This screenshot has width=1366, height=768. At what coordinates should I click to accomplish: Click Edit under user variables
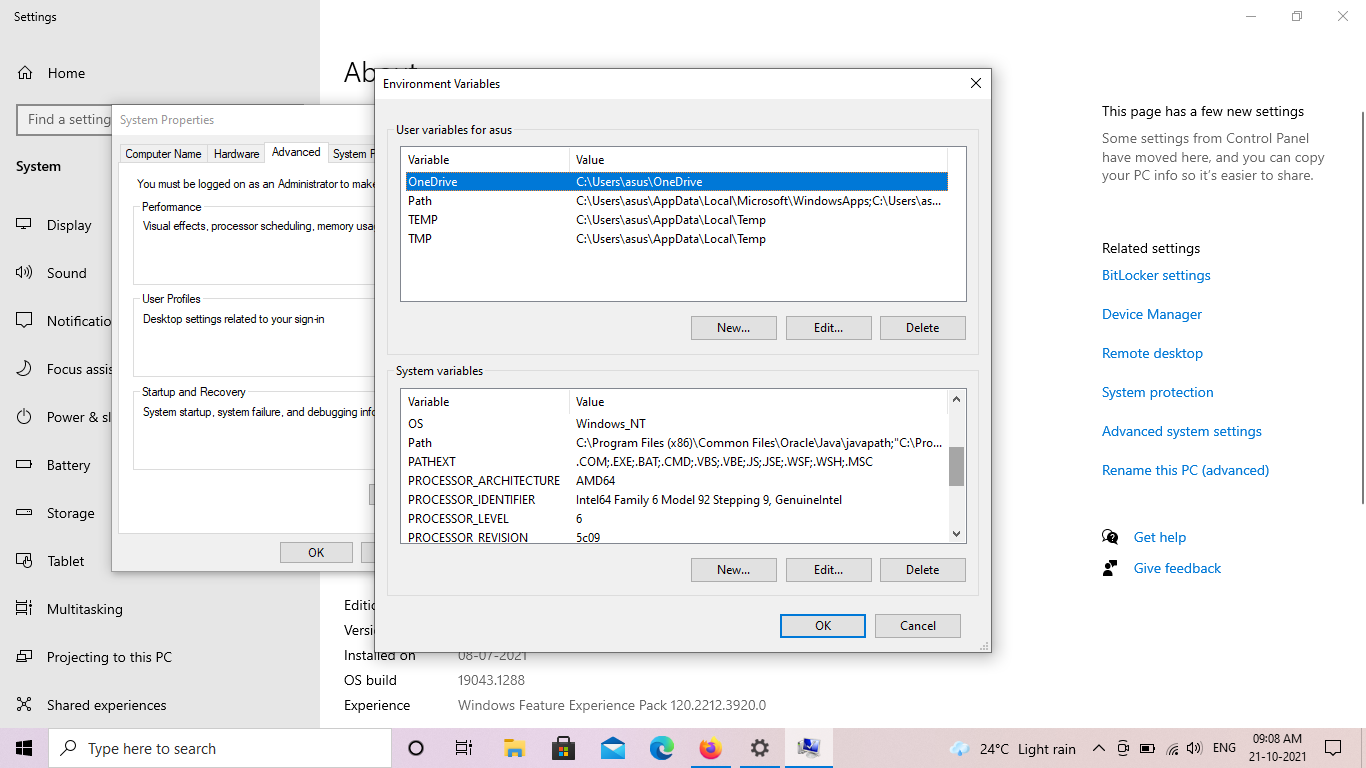coord(828,328)
